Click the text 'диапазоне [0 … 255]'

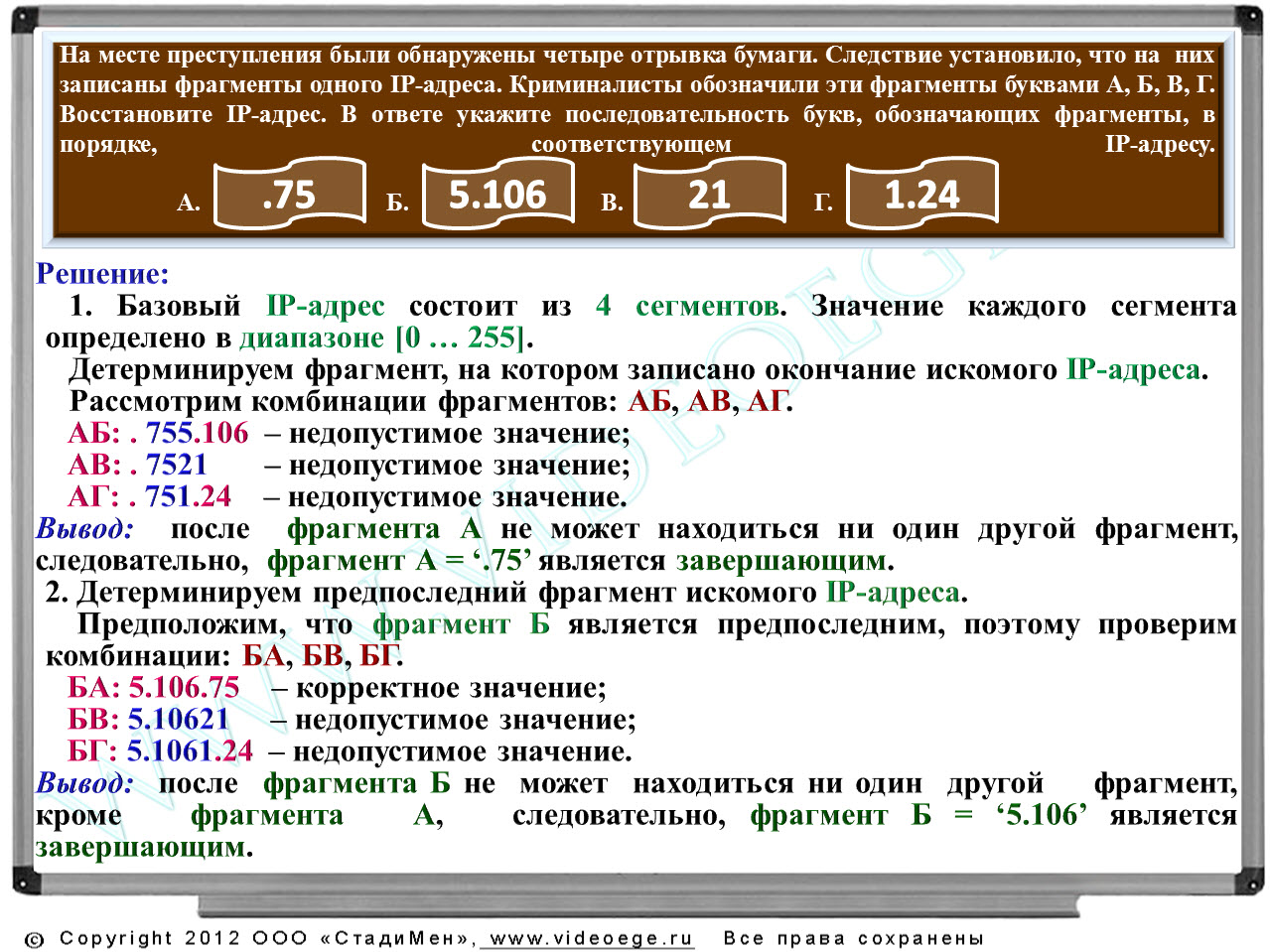click(x=382, y=338)
